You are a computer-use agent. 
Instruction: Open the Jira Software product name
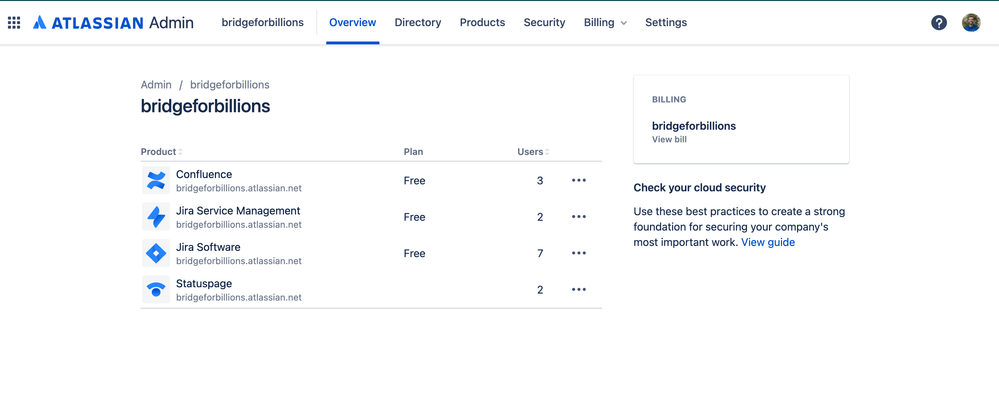pos(208,247)
